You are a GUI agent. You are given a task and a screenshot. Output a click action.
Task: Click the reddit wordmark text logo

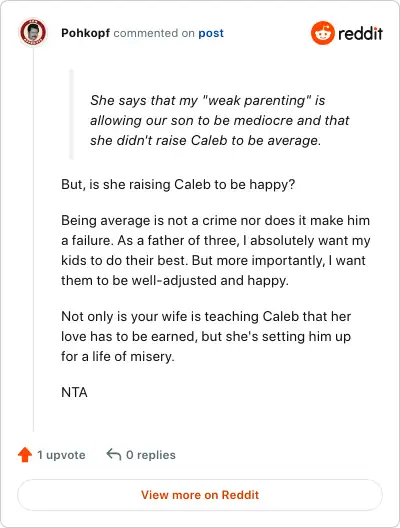coord(360,34)
